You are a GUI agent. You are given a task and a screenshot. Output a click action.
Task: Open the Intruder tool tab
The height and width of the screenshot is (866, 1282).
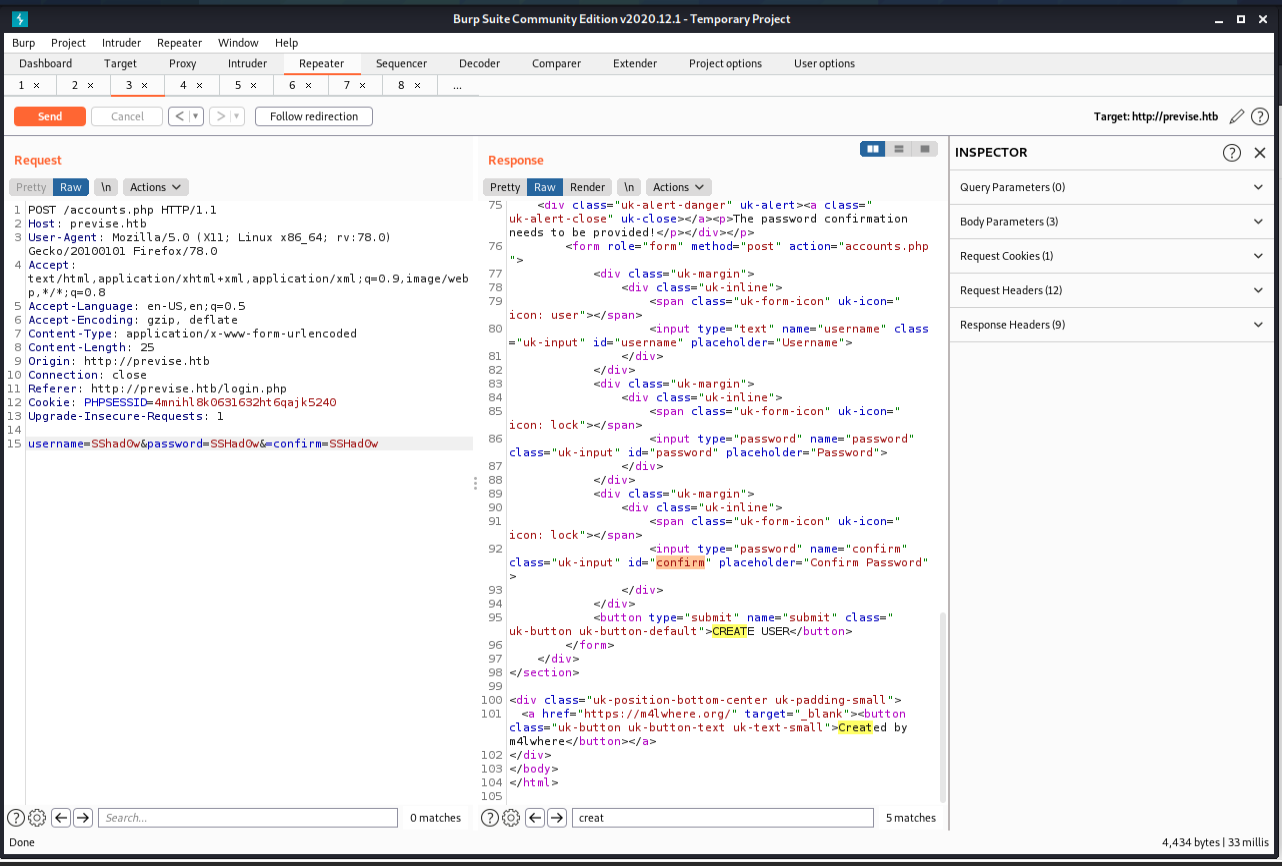pyautogui.click(x=247, y=64)
